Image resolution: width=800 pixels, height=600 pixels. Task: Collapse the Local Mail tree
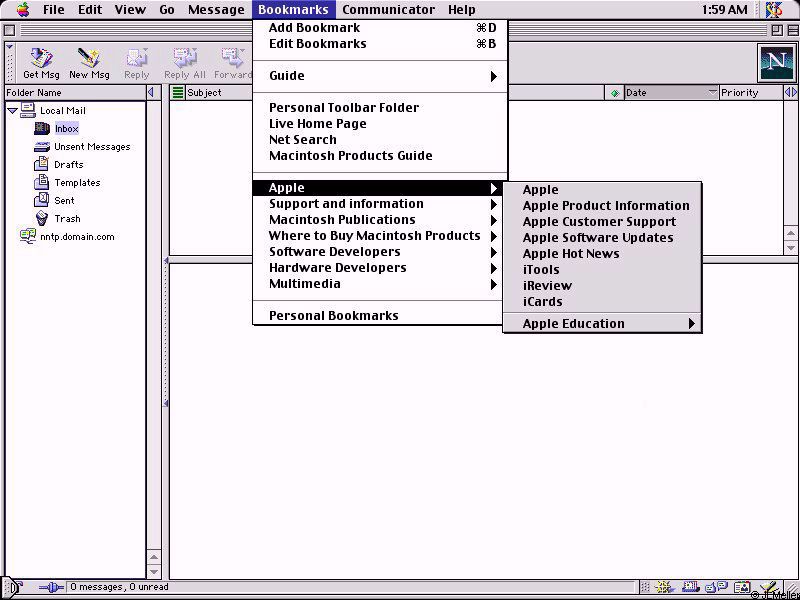(12, 111)
